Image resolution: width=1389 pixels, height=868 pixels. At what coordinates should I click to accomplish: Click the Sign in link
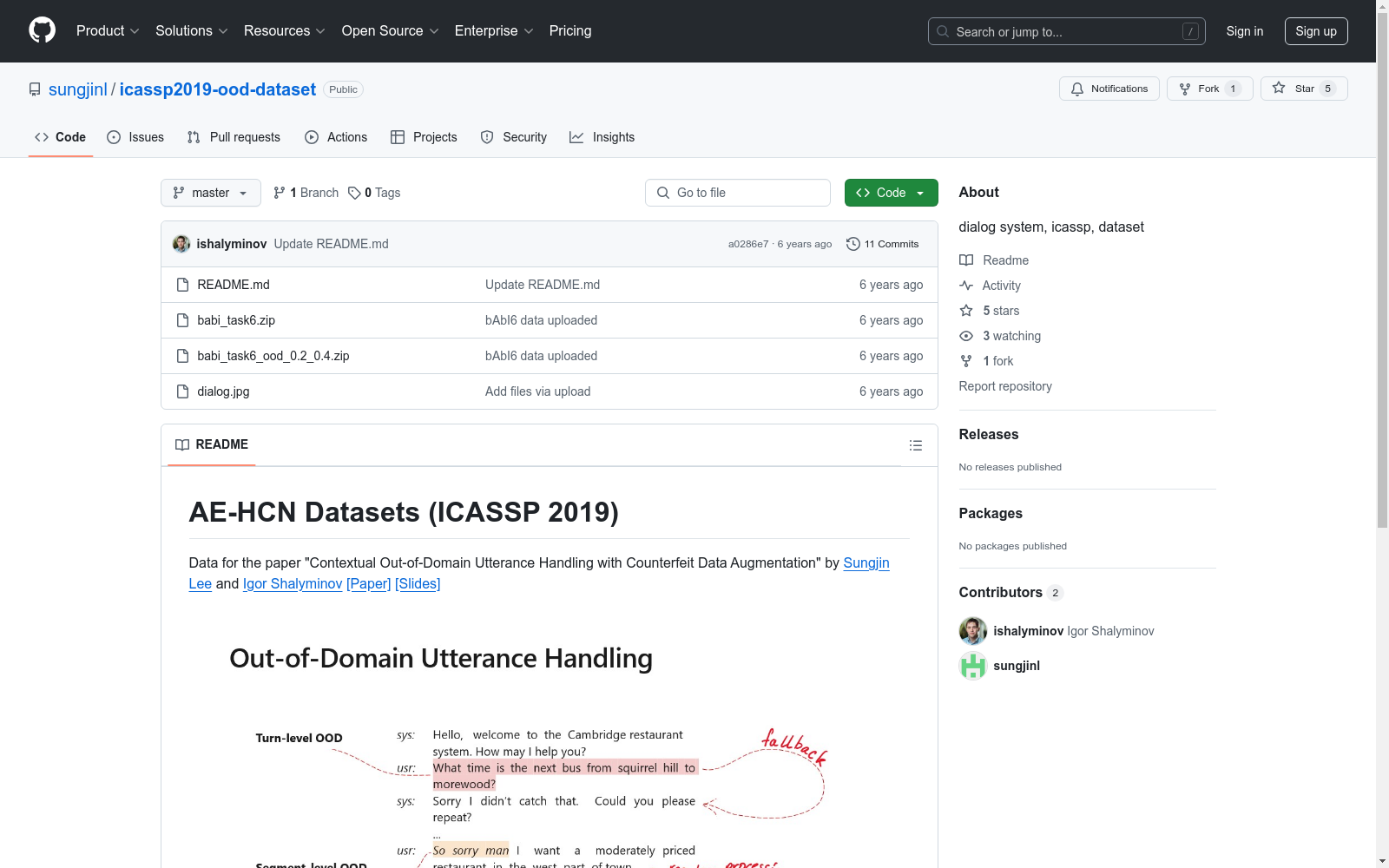(1245, 31)
